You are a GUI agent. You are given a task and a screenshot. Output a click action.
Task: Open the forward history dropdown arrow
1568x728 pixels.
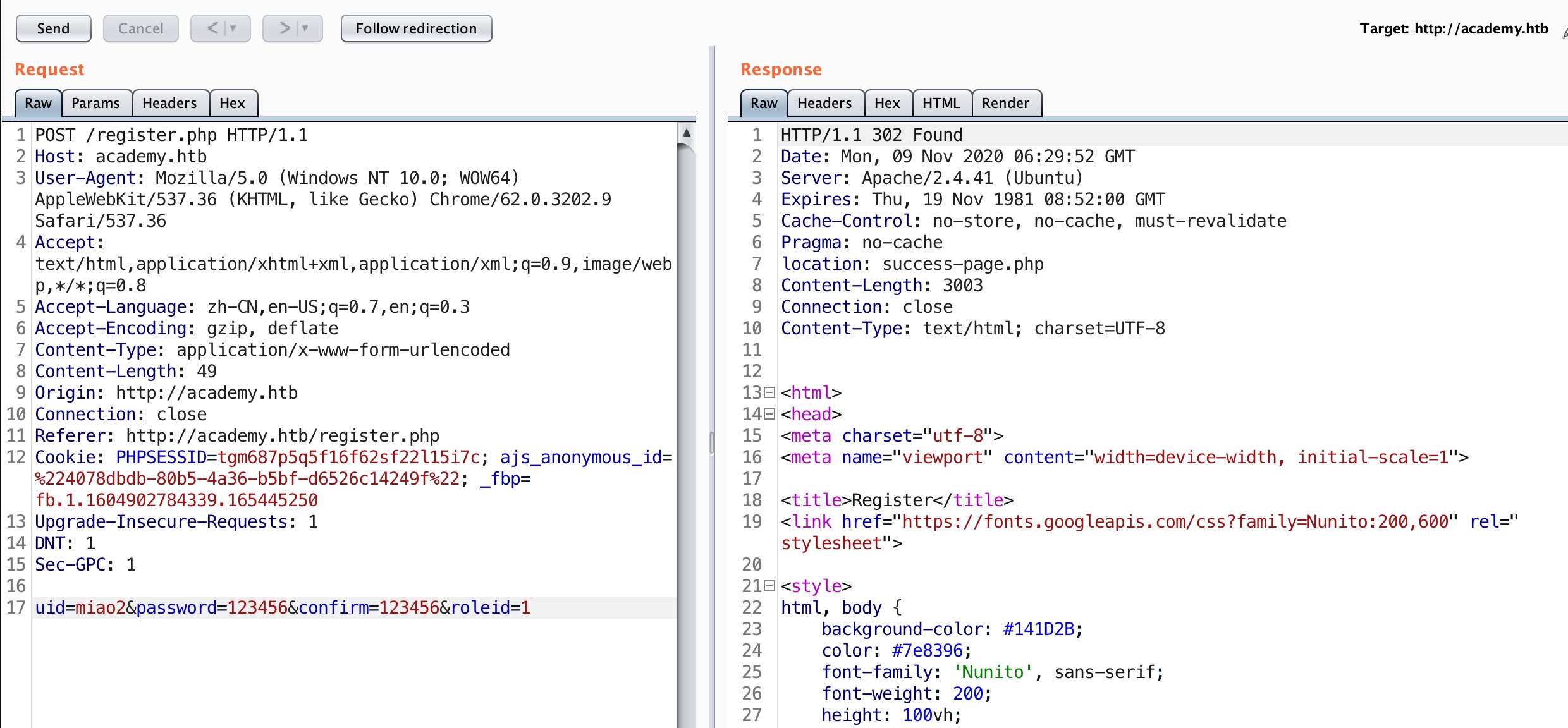click(305, 28)
